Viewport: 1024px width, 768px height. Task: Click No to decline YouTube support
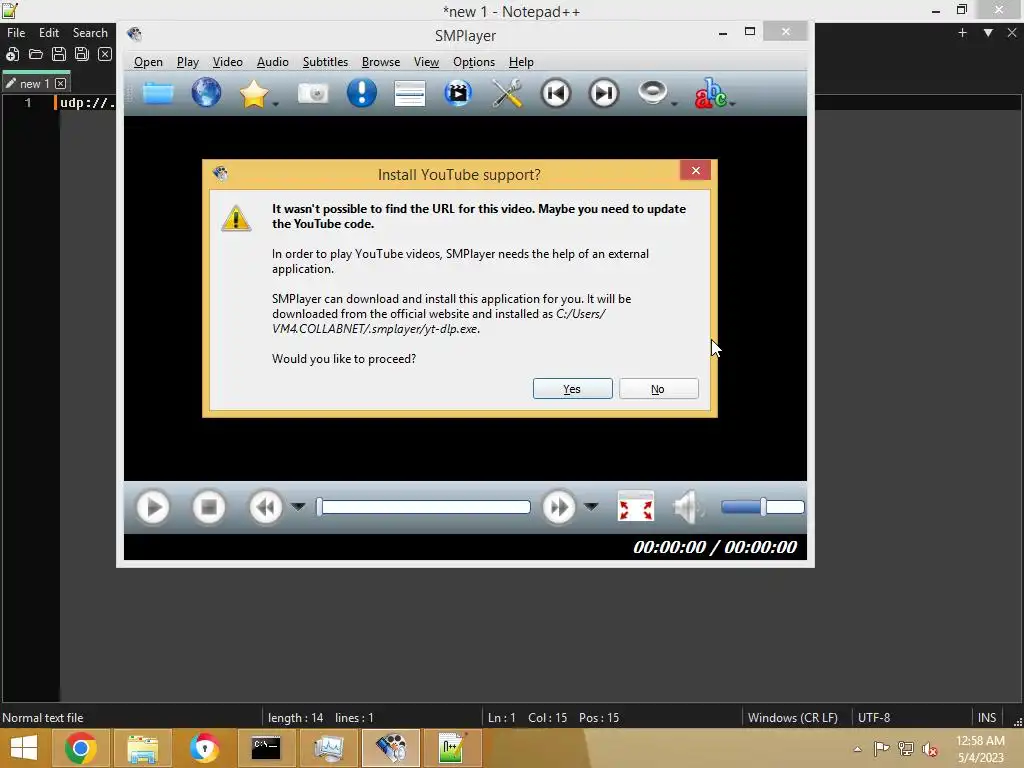(x=658, y=389)
